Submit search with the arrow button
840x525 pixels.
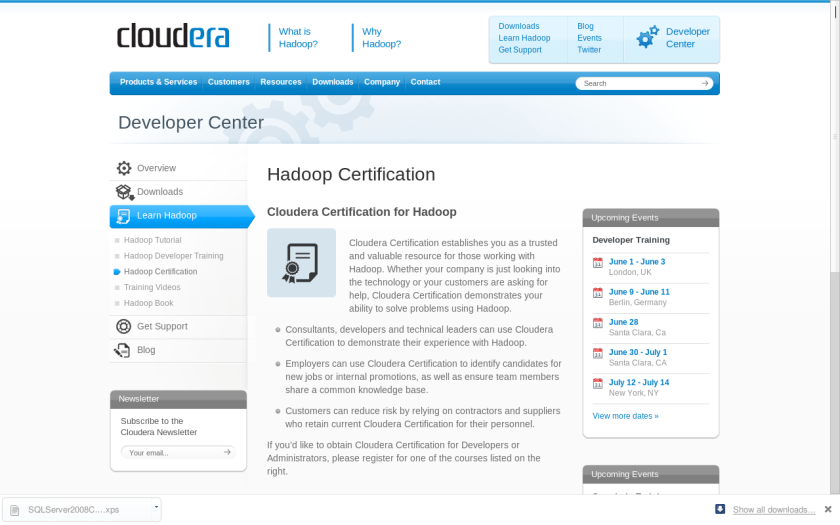pyautogui.click(x=706, y=83)
